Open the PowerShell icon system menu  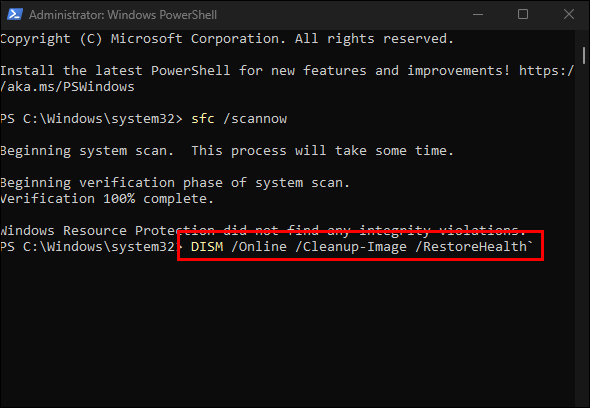click(x=15, y=14)
